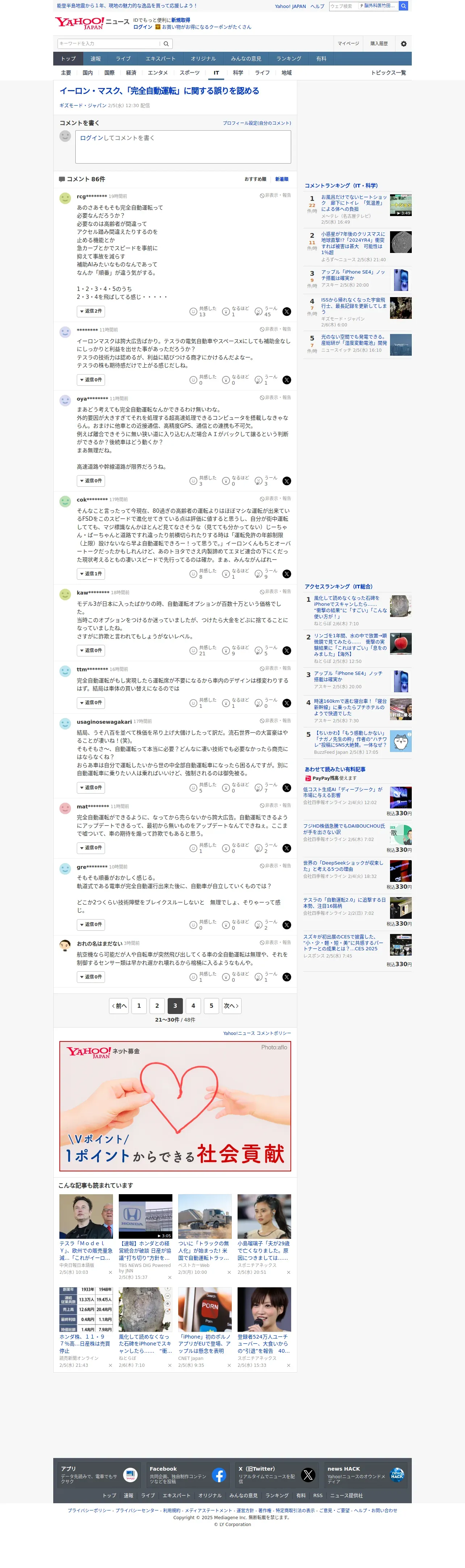This screenshot has height=1568, width=465.
Task: Go to comment page 2
Action: click(157, 1006)
